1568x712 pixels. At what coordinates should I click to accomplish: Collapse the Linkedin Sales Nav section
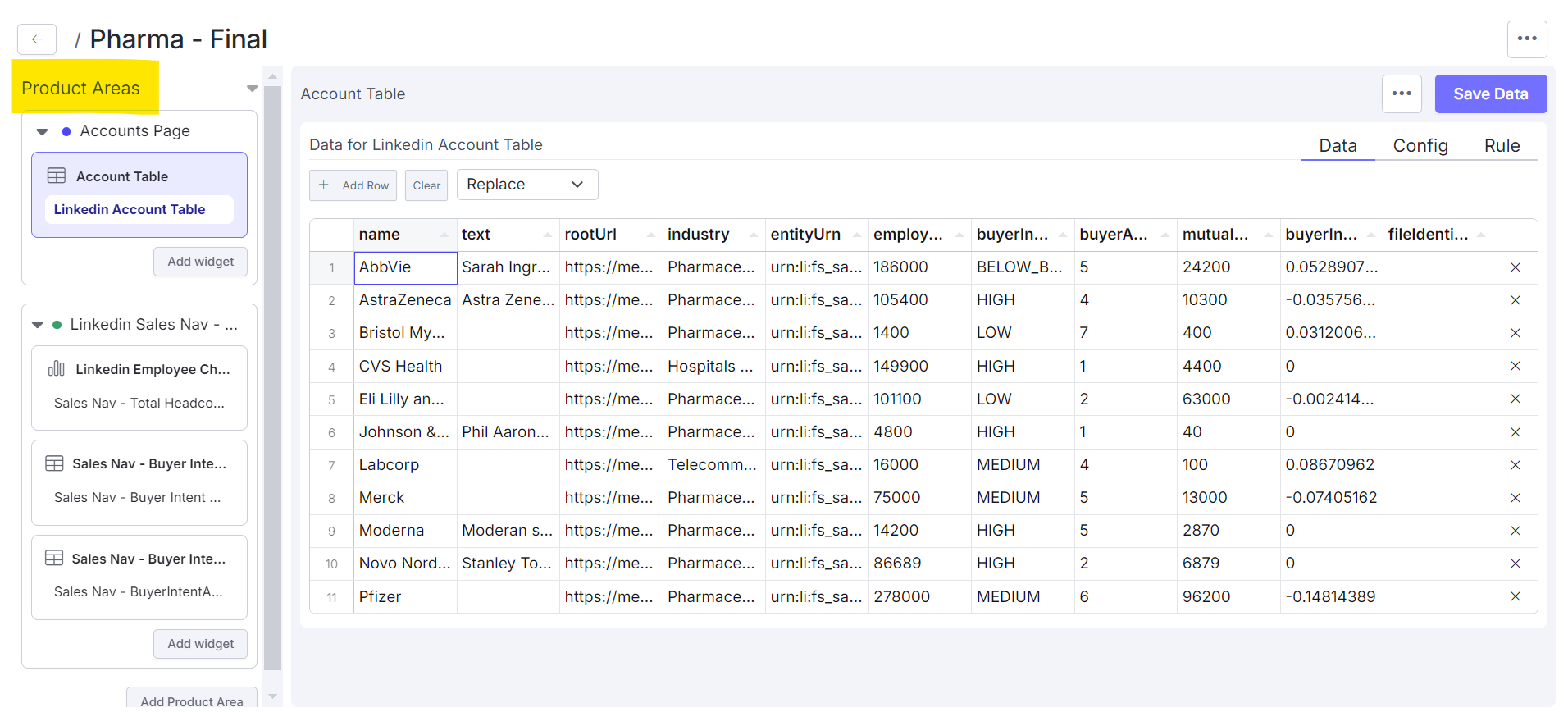tap(38, 325)
